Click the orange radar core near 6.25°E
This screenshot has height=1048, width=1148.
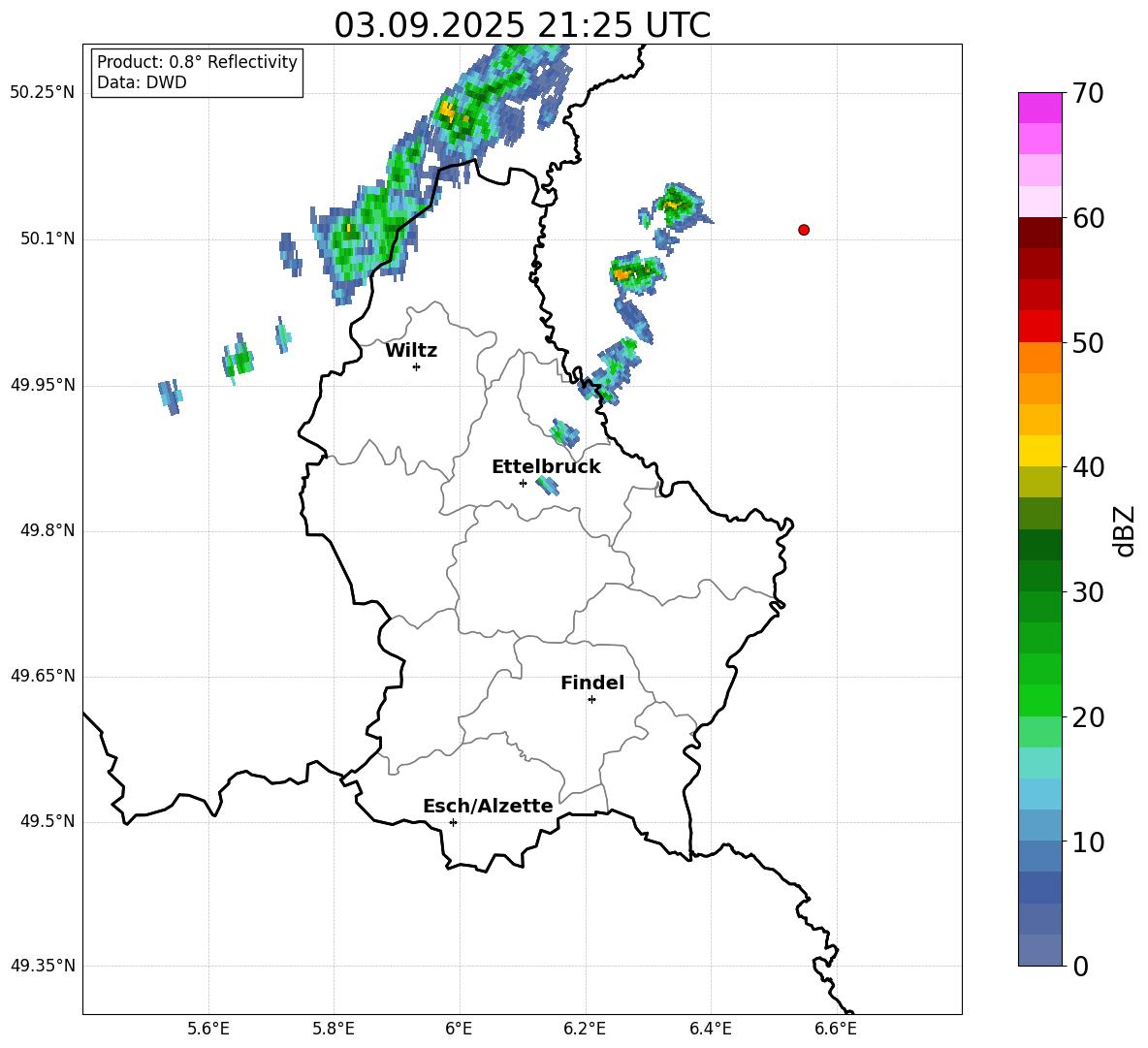click(622, 274)
